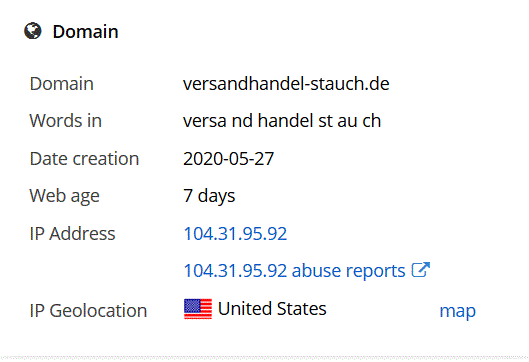The image size is (529, 362).
Task: Click the Web age row label
Action: coord(64,196)
